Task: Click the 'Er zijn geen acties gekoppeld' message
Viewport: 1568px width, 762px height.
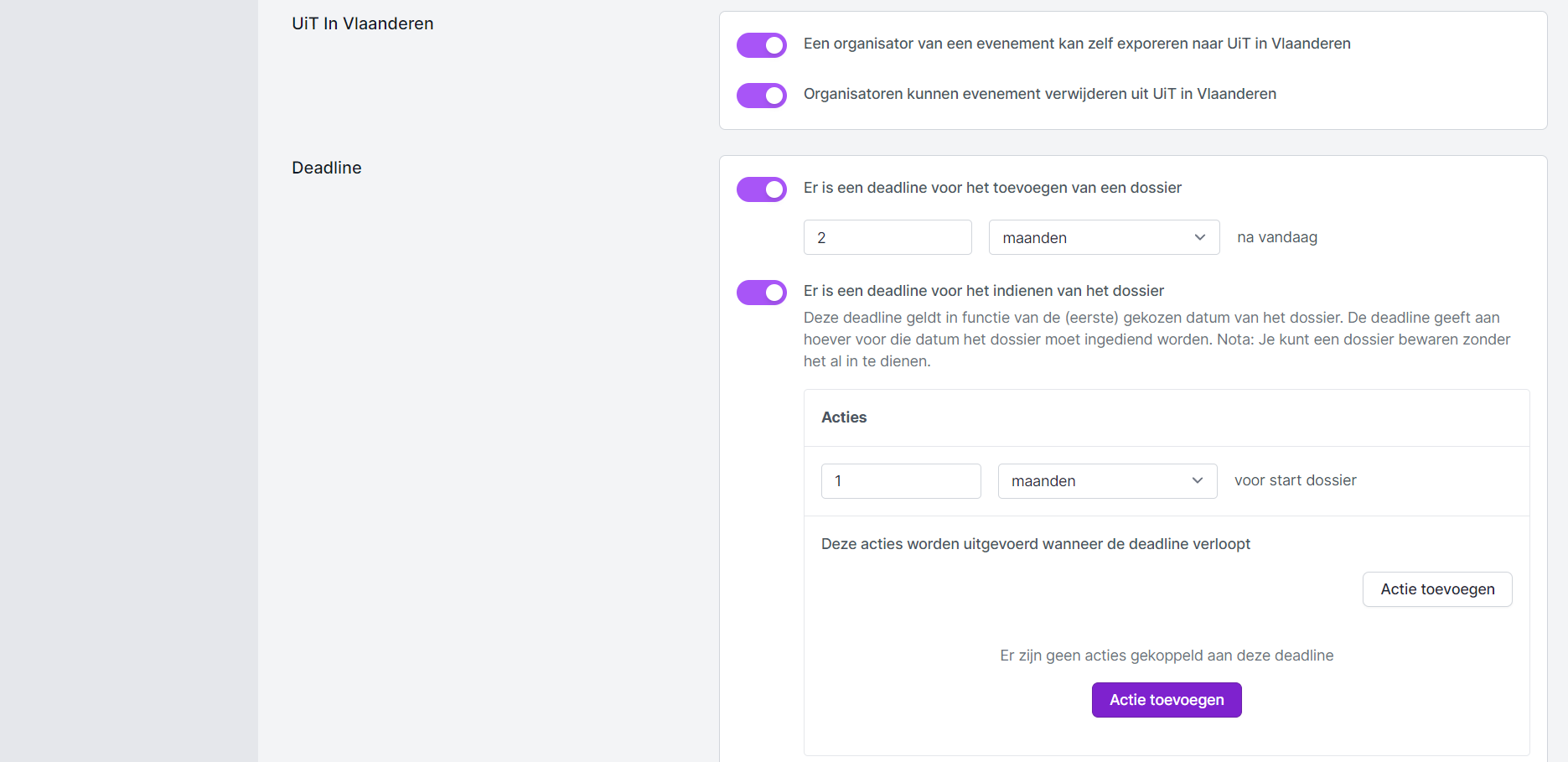Action: click(1166, 656)
